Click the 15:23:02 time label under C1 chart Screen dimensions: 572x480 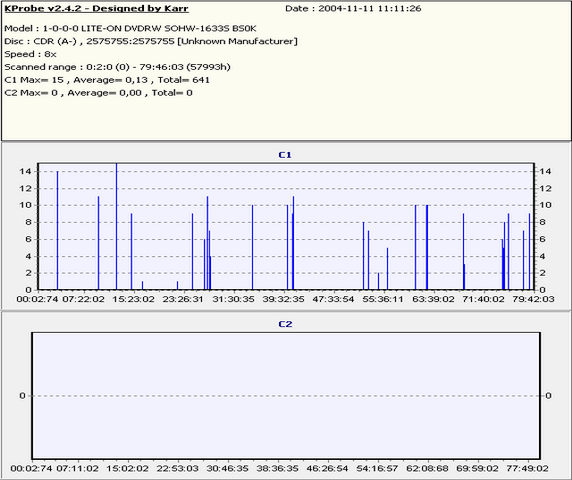coord(133,299)
